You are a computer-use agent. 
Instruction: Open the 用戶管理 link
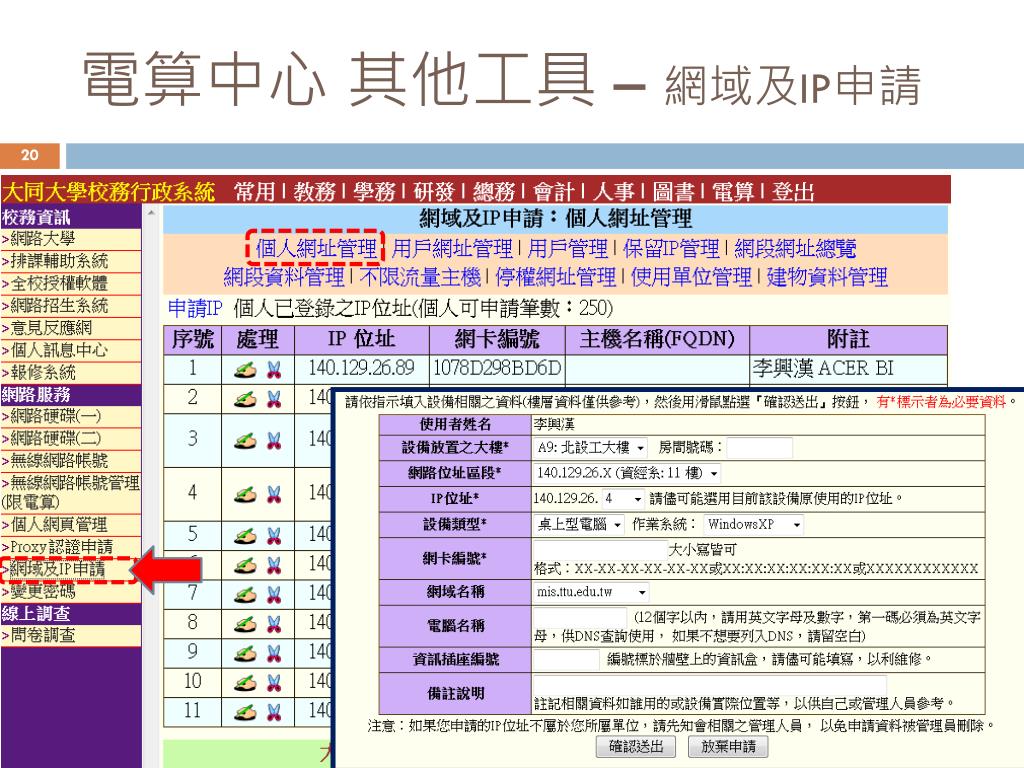(x=568, y=249)
